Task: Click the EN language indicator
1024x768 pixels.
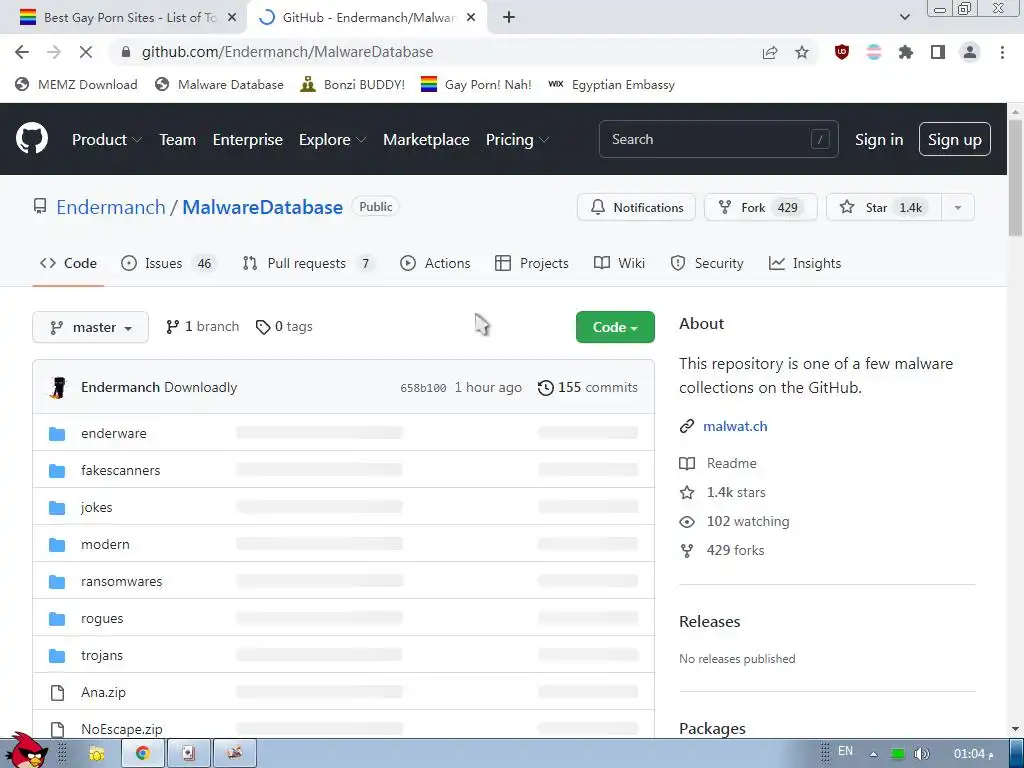Action: pyautogui.click(x=845, y=751)
